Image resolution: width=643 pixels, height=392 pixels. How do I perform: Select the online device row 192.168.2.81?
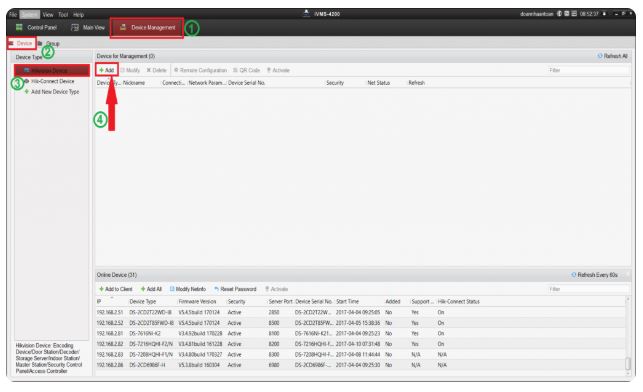pyautogui.click(x=360, y=333)
